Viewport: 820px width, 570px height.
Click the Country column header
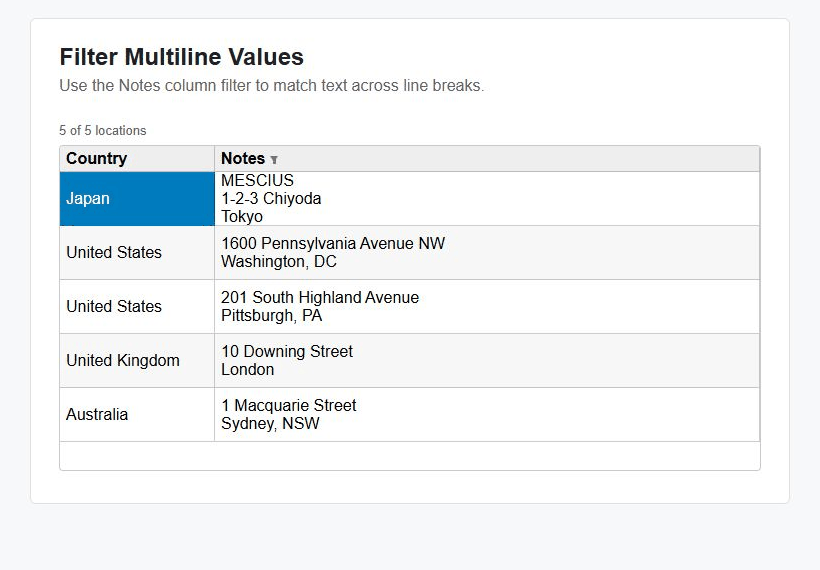[x=137, y=158]
